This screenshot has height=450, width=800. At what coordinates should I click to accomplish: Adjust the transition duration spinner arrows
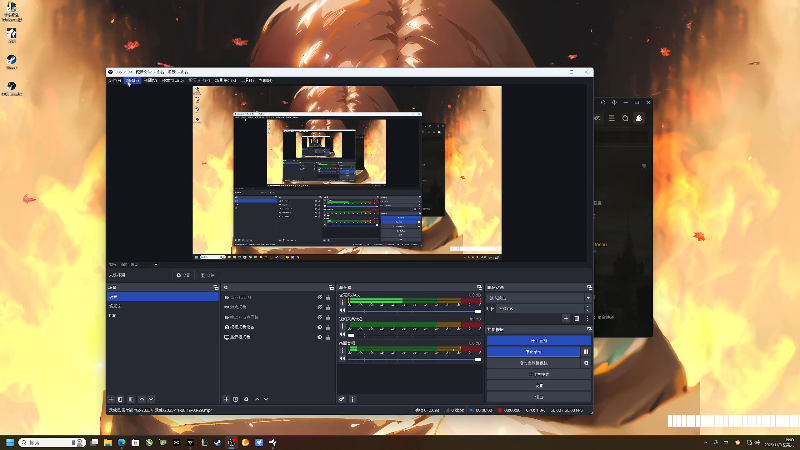tap(588, 309)
